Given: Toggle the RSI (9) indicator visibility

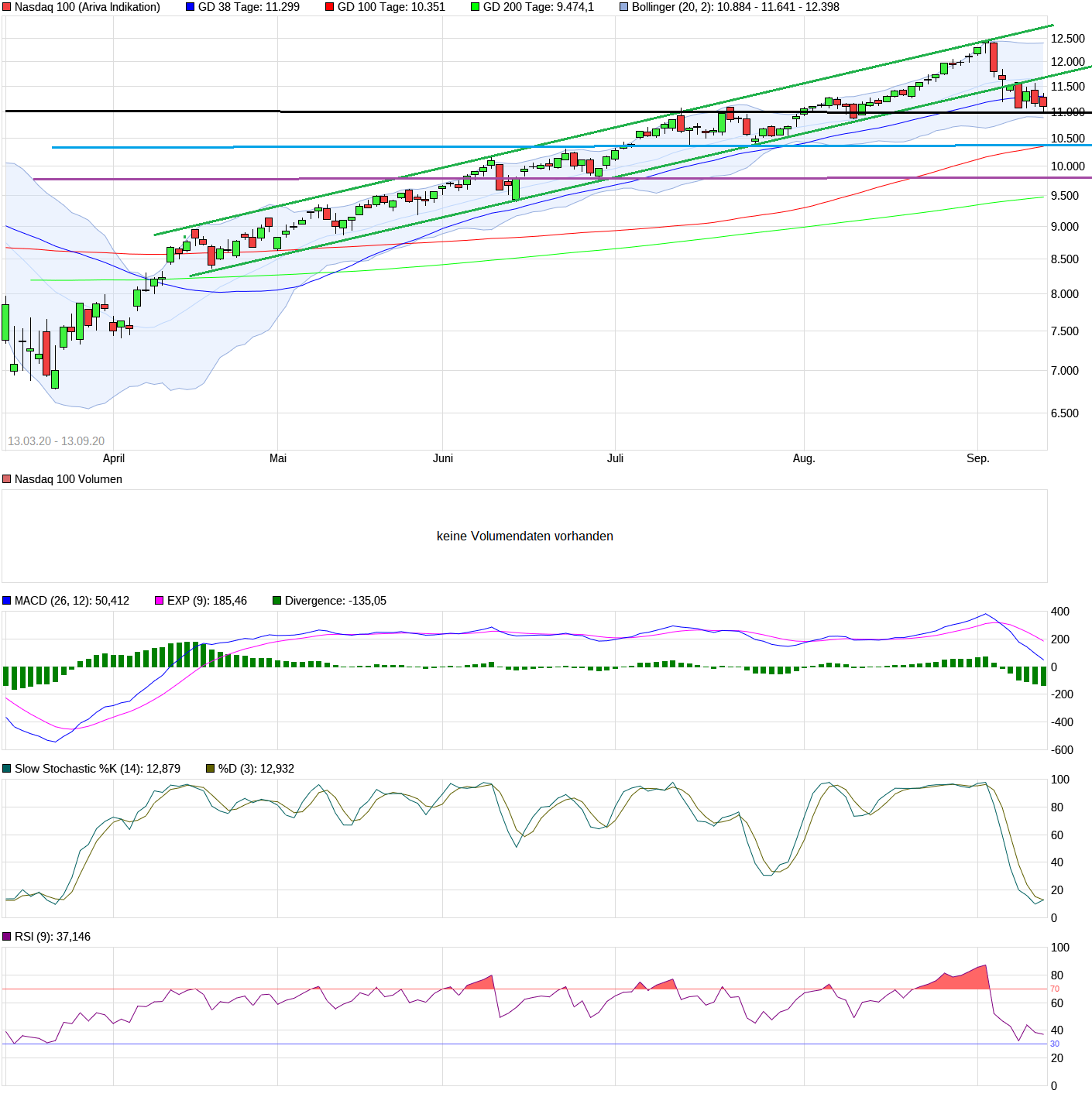Looking at the screenshot, I should [8, 937].
